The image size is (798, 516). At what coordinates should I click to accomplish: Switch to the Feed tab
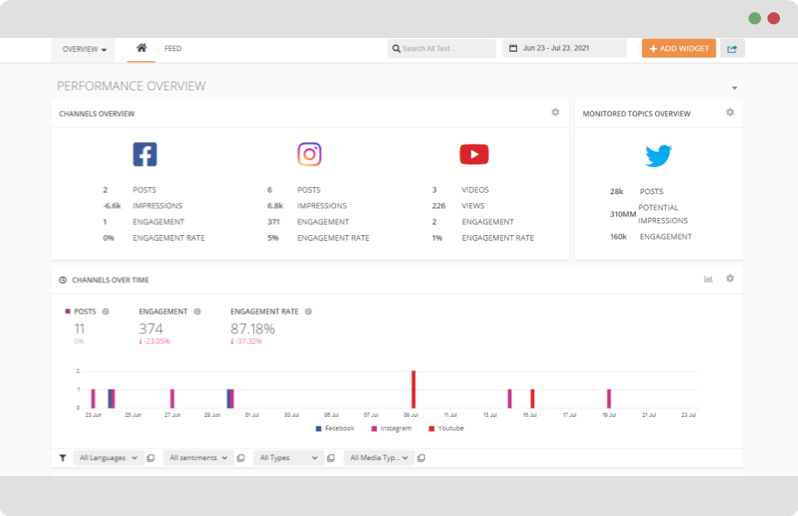(x=173, y=48)
